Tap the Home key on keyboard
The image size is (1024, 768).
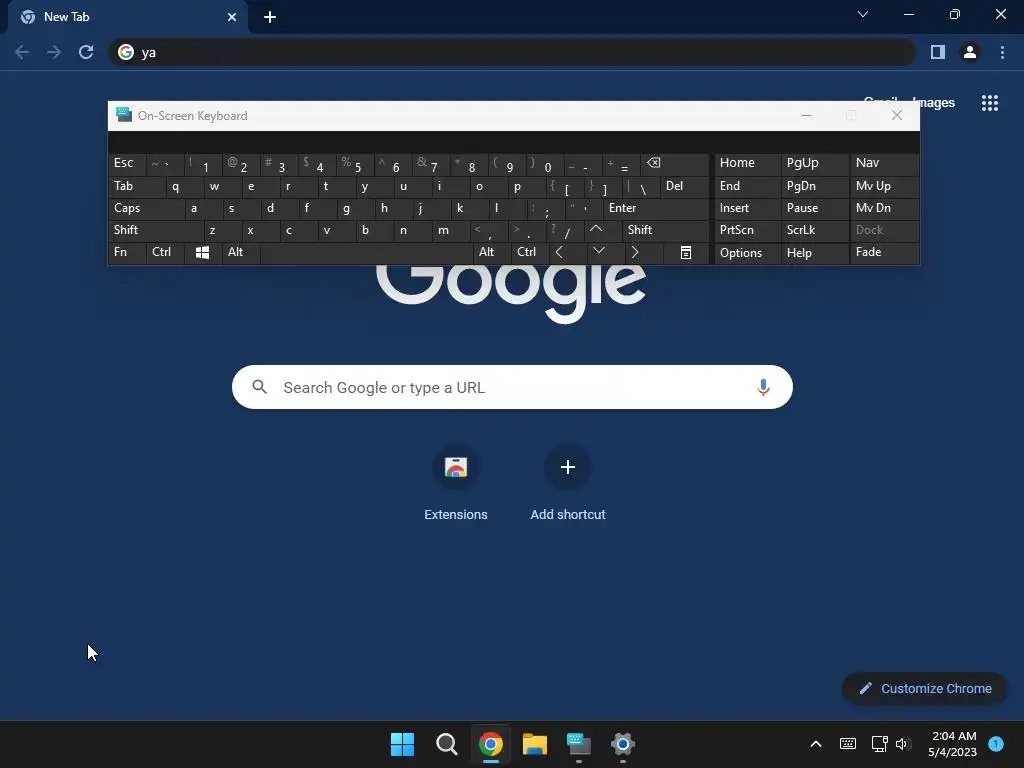click(748, 163)
